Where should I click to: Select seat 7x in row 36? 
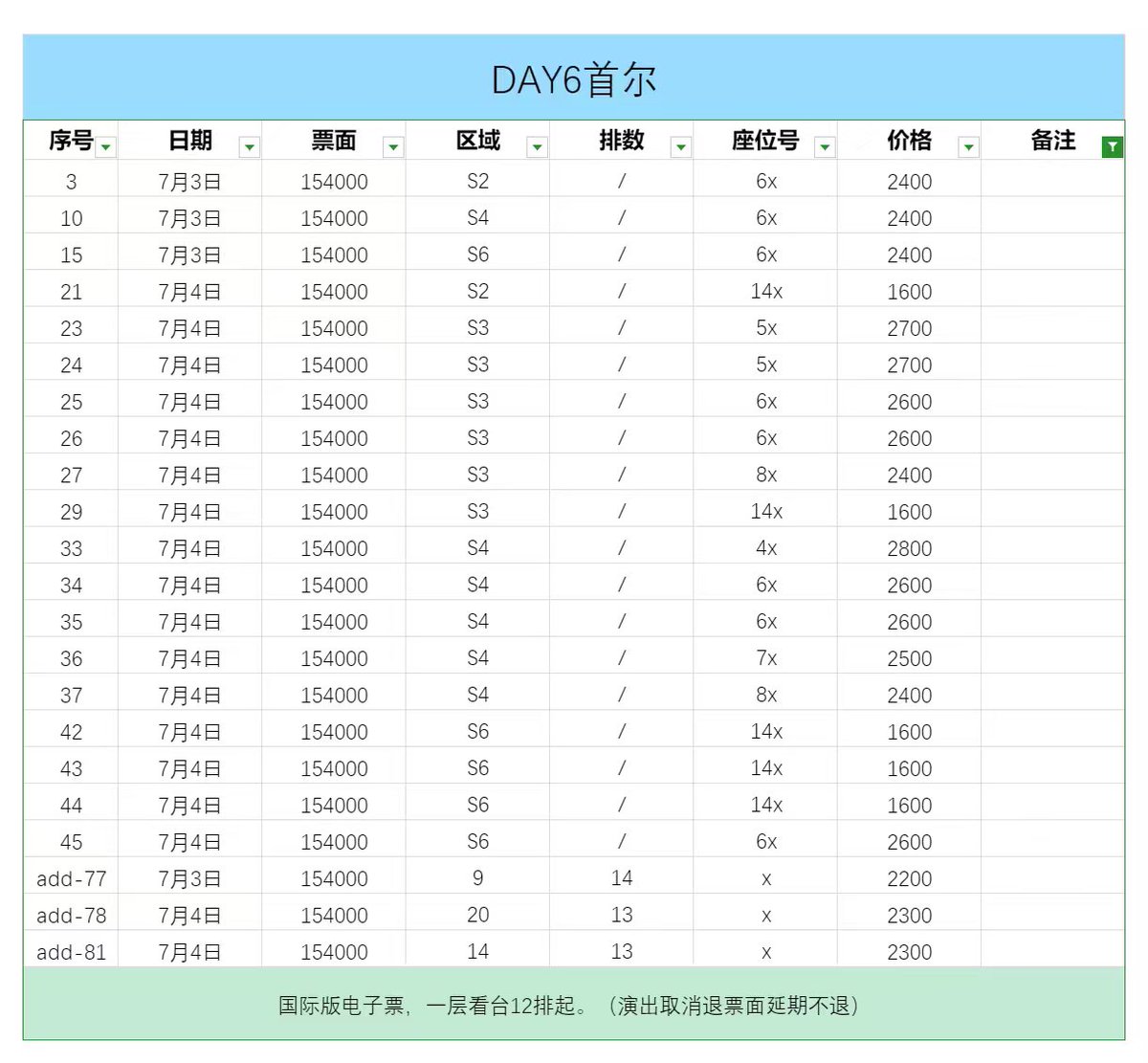tap(765, 658)
